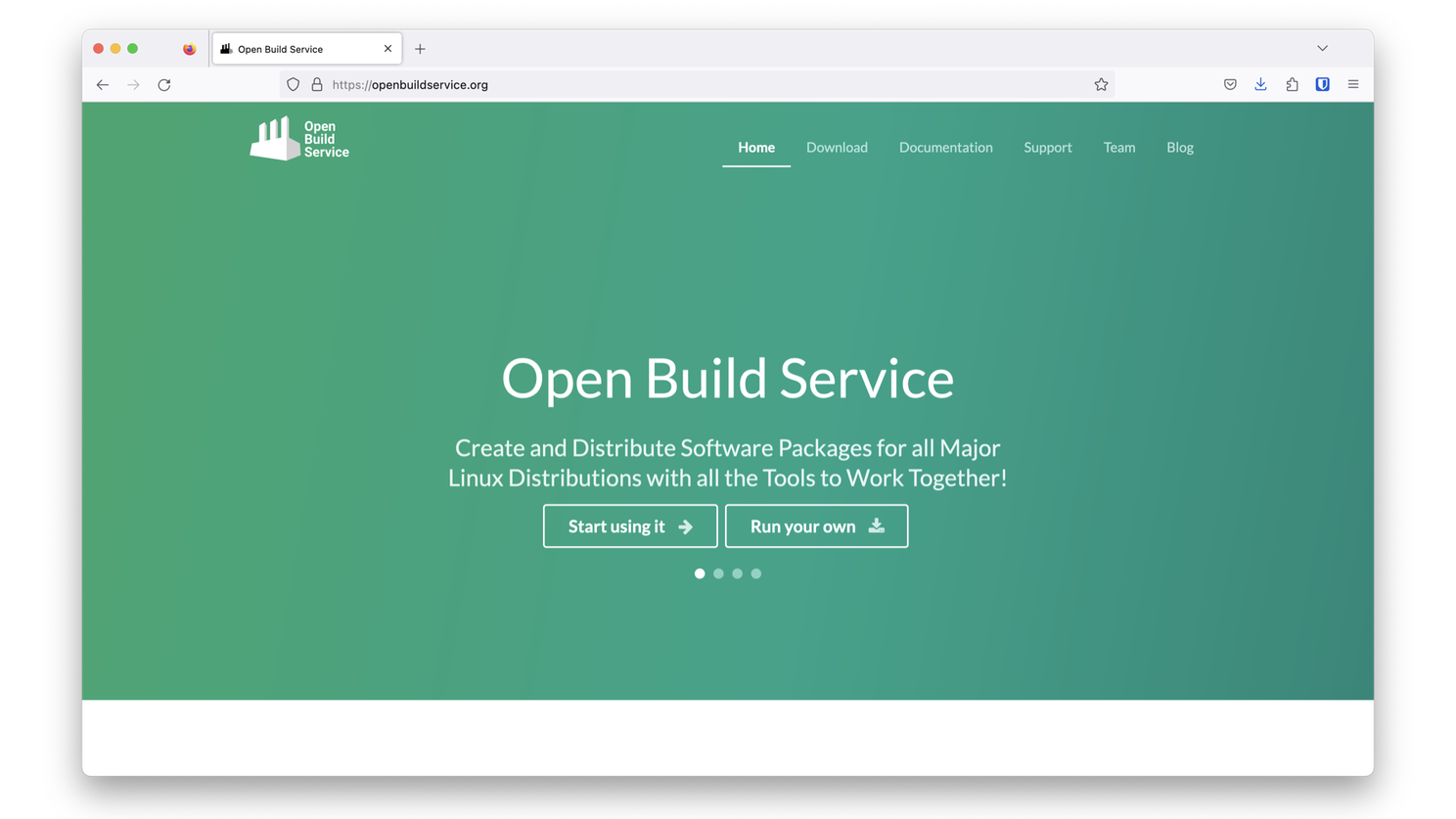
Task: Go back with the browser back arrow
Action: tap(103, 85)
